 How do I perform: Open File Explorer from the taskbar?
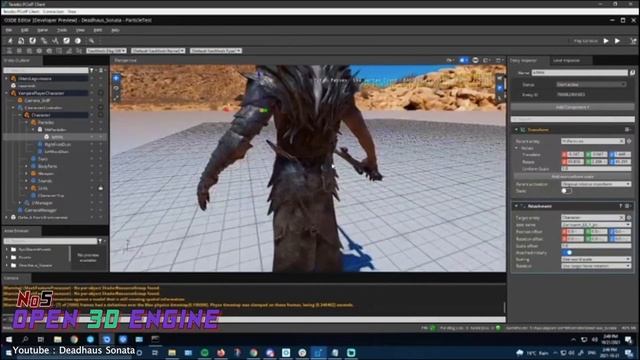[58, 339]
